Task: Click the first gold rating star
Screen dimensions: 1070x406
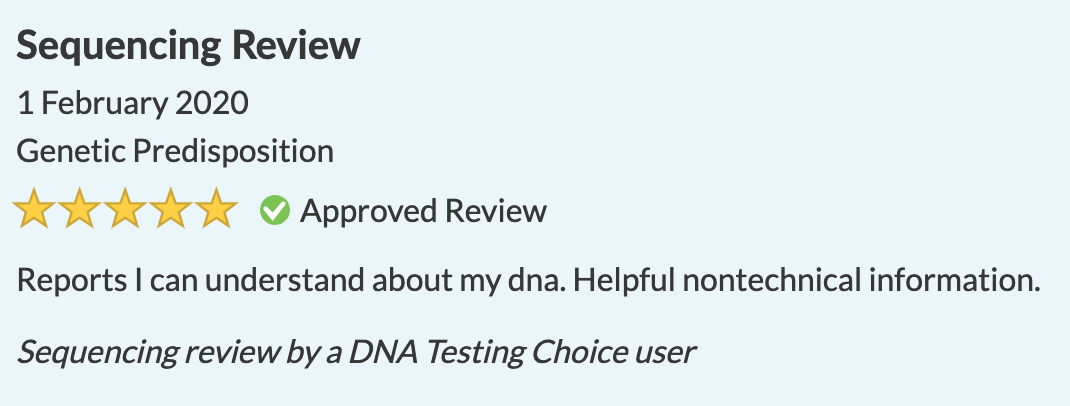Action: pos(33,208)
